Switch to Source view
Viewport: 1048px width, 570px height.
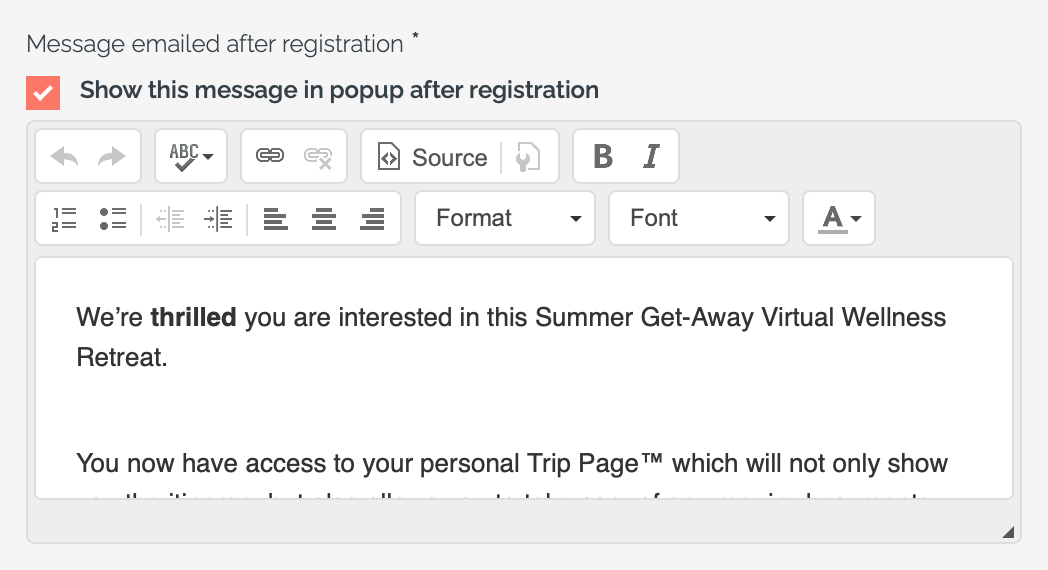pyautogui.click(x=432, y=157)
